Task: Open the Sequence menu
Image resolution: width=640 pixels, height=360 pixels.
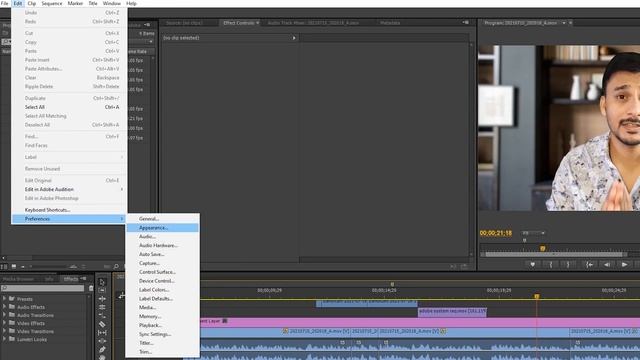Action: pyautogui.click(x=52, y=3)
